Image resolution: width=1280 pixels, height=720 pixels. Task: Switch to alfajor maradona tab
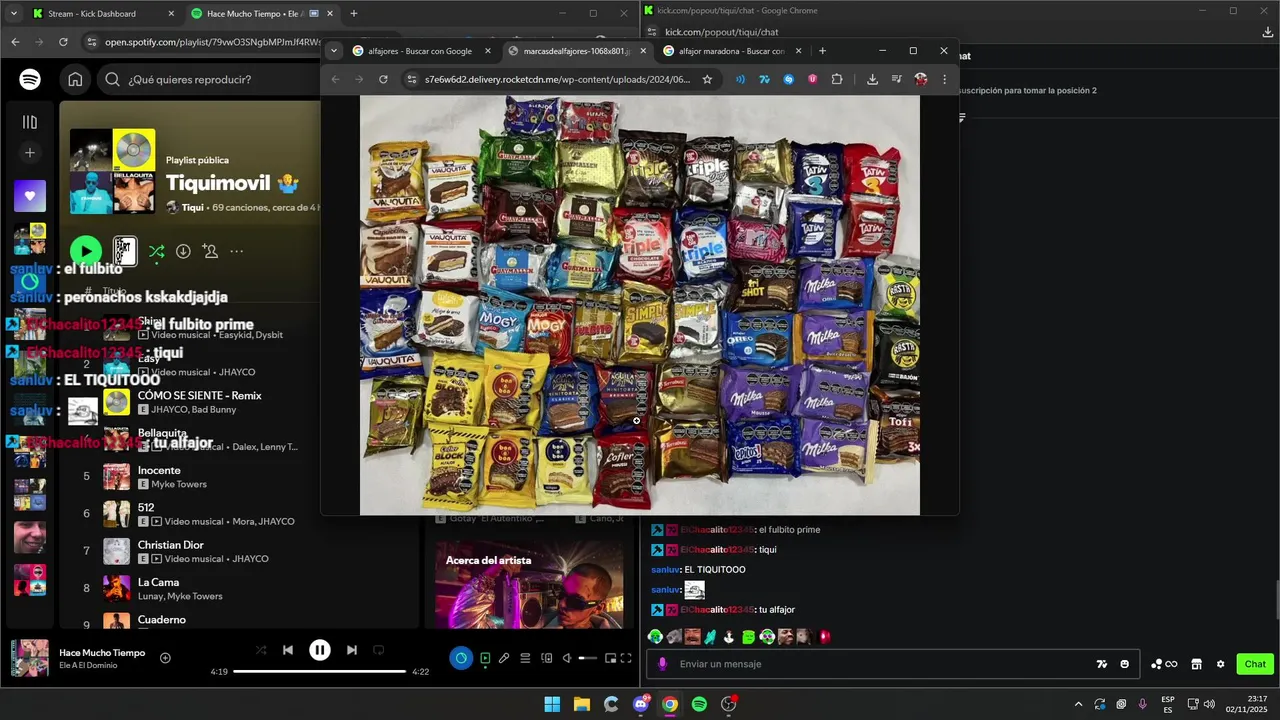click(731, 51)
